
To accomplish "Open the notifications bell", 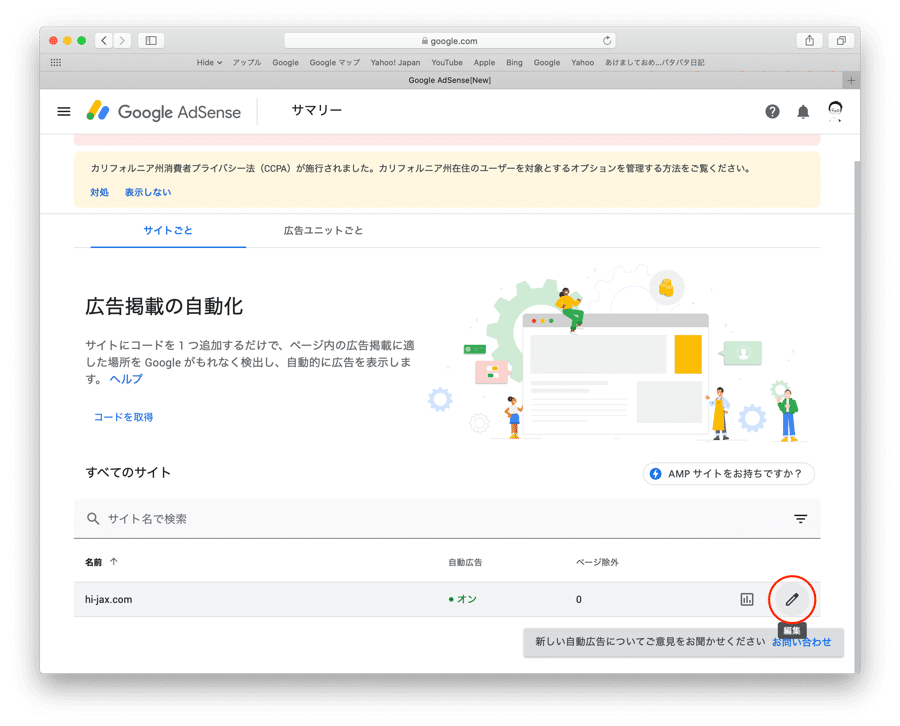I will (803, 112).
